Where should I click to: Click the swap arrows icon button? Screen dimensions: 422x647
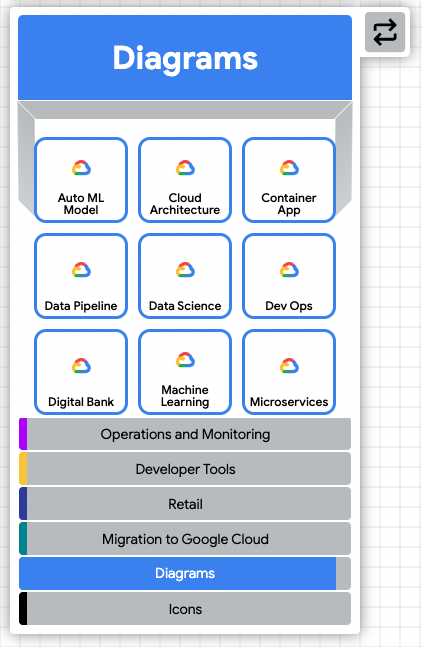[x=385, y=32]
